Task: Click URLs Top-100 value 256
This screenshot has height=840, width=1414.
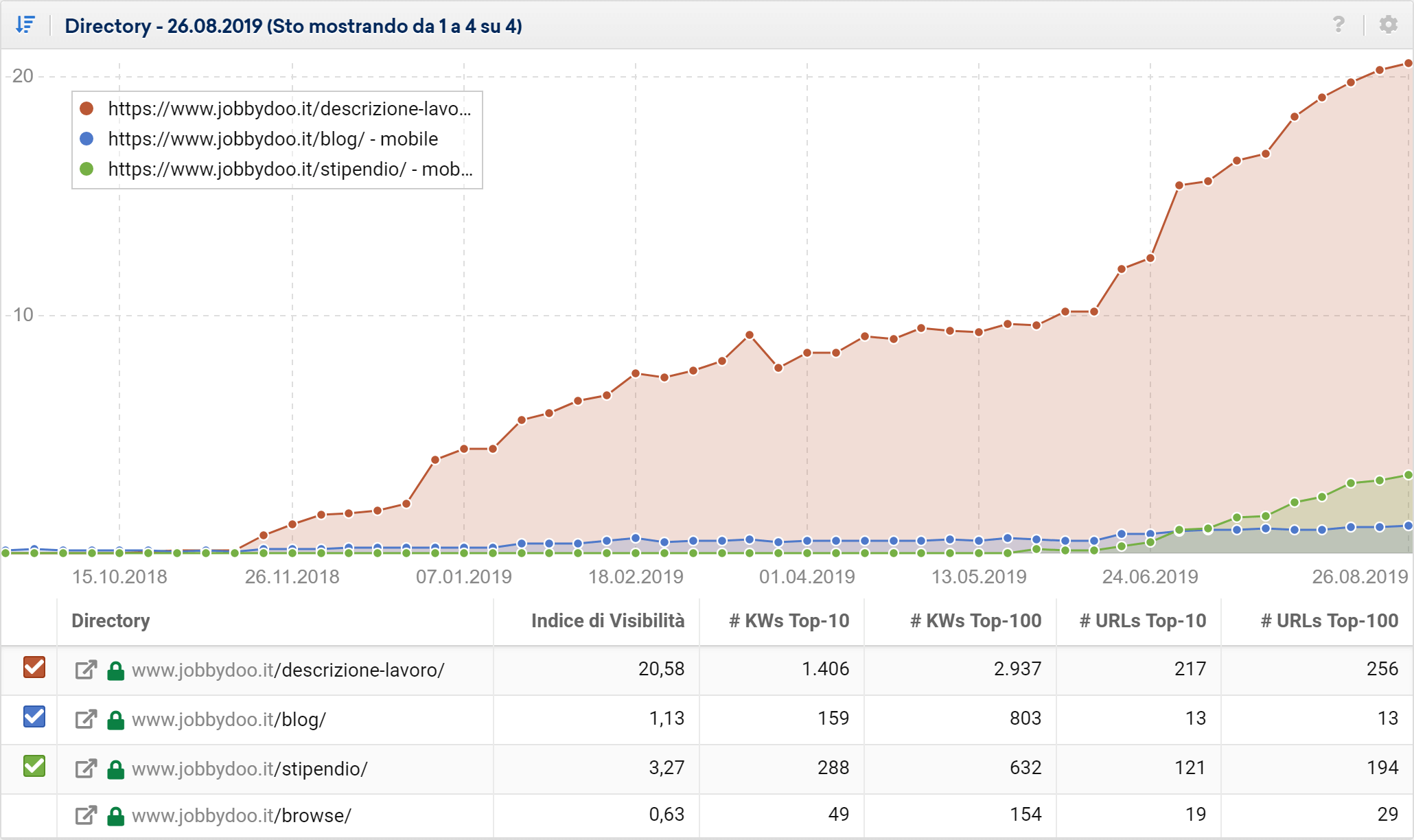Action: pyautogui.click(x=1382, y=668)
